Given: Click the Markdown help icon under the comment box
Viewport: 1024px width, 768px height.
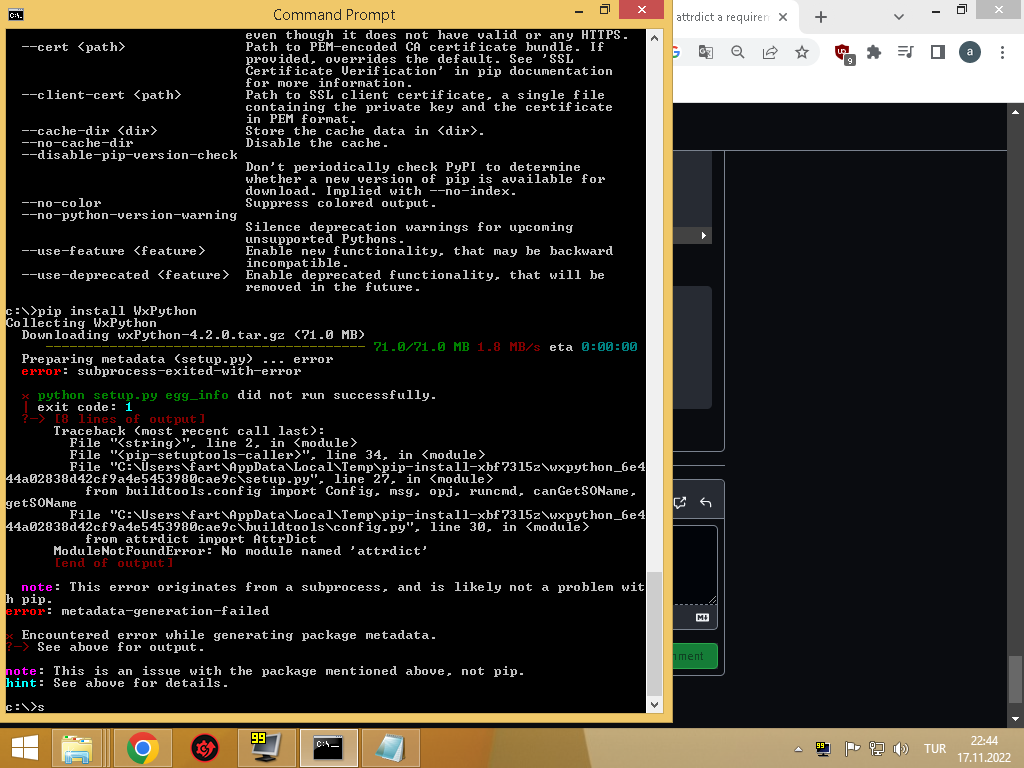Looking at the screenshot, I should tap(703, 618).
